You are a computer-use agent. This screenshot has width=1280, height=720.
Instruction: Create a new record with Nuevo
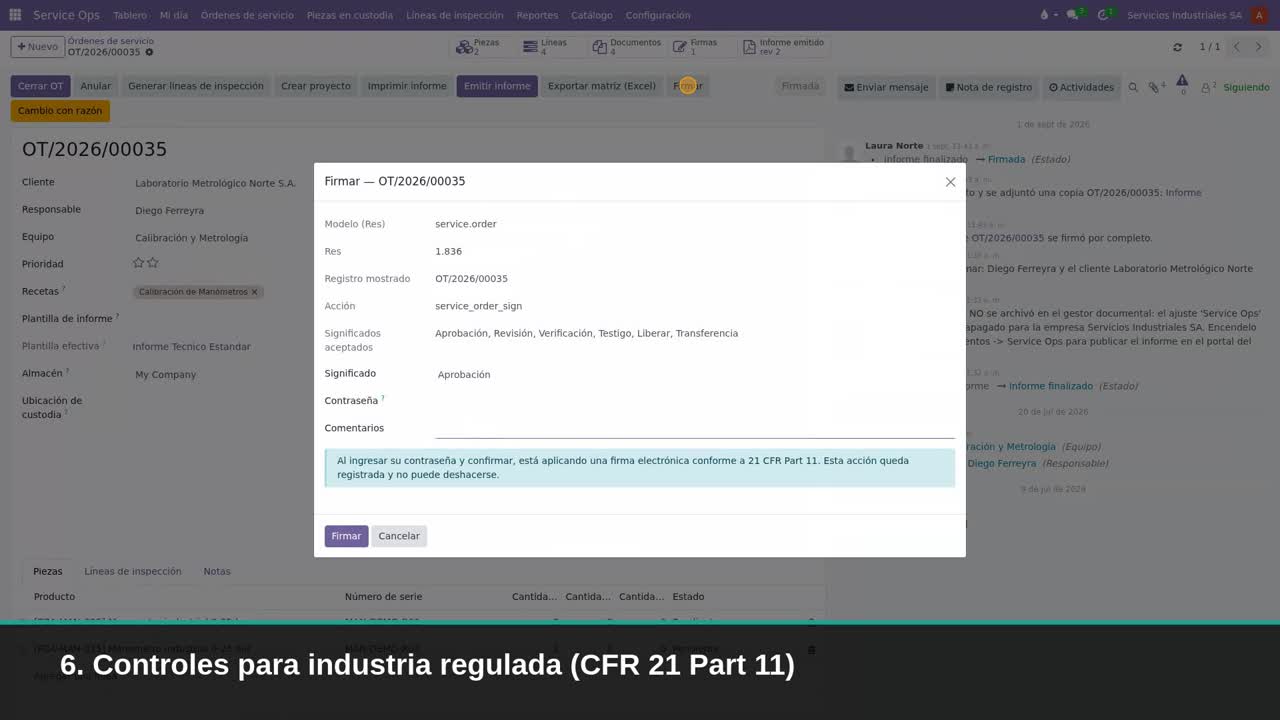coord(37,47)
